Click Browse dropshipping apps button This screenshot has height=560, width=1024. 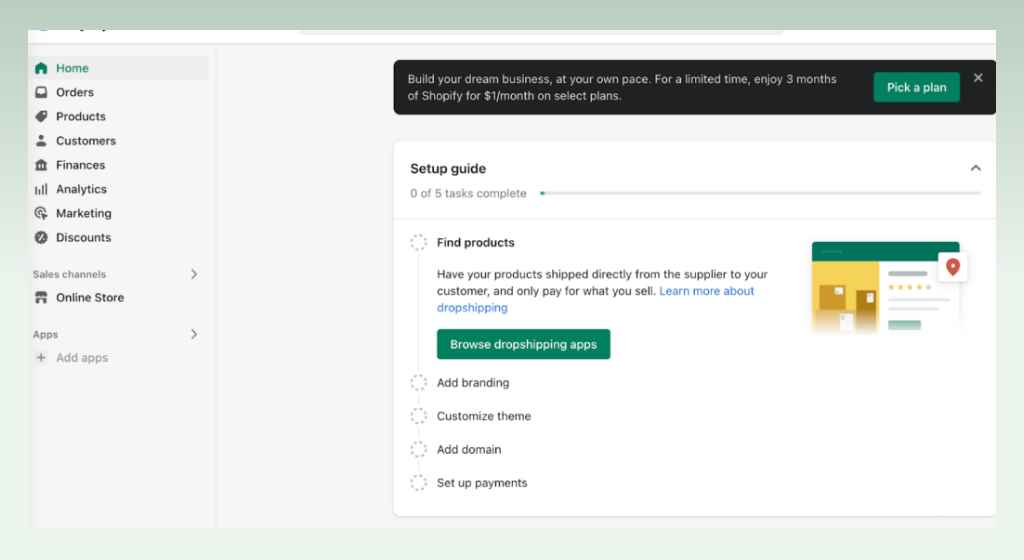[523, 344]
